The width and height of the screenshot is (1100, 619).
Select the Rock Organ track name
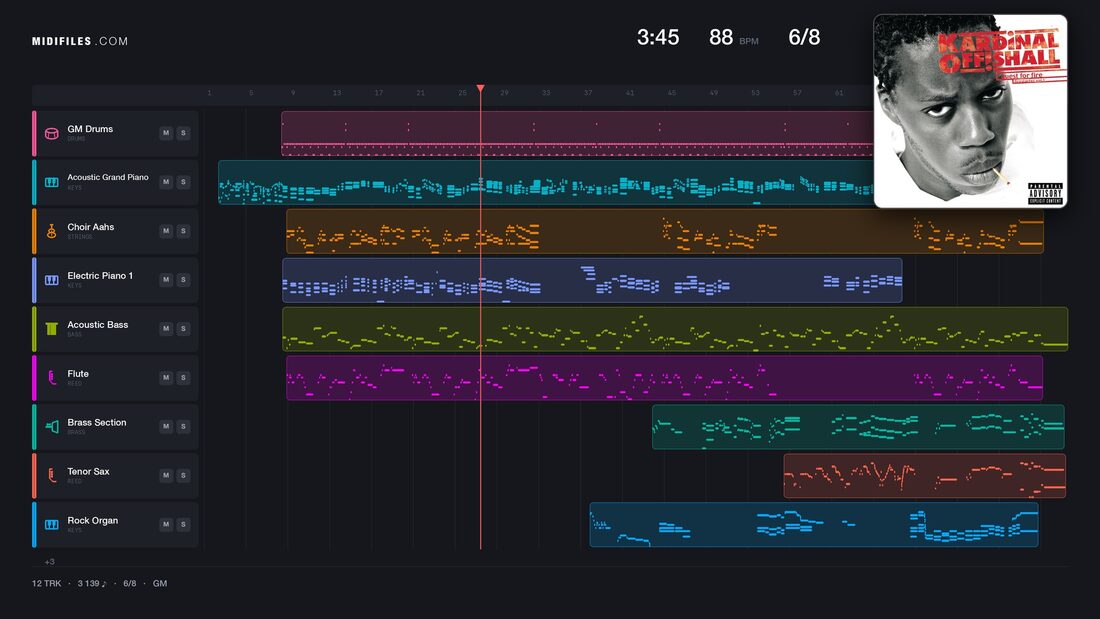coord(93,521)
